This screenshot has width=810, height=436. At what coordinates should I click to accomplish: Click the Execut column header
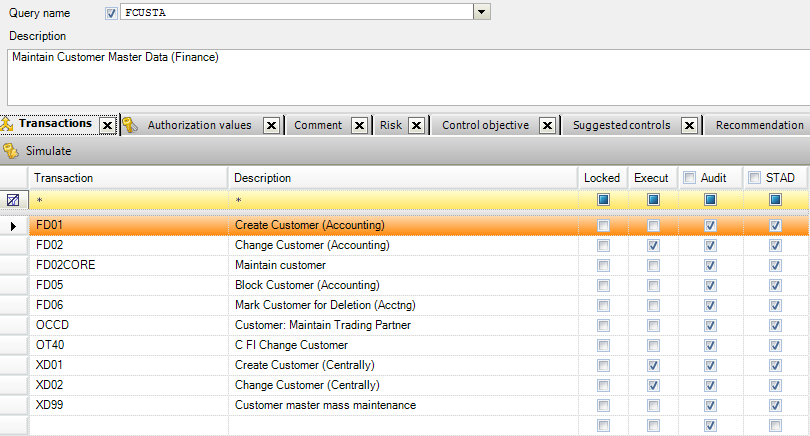tap(652, 178)
